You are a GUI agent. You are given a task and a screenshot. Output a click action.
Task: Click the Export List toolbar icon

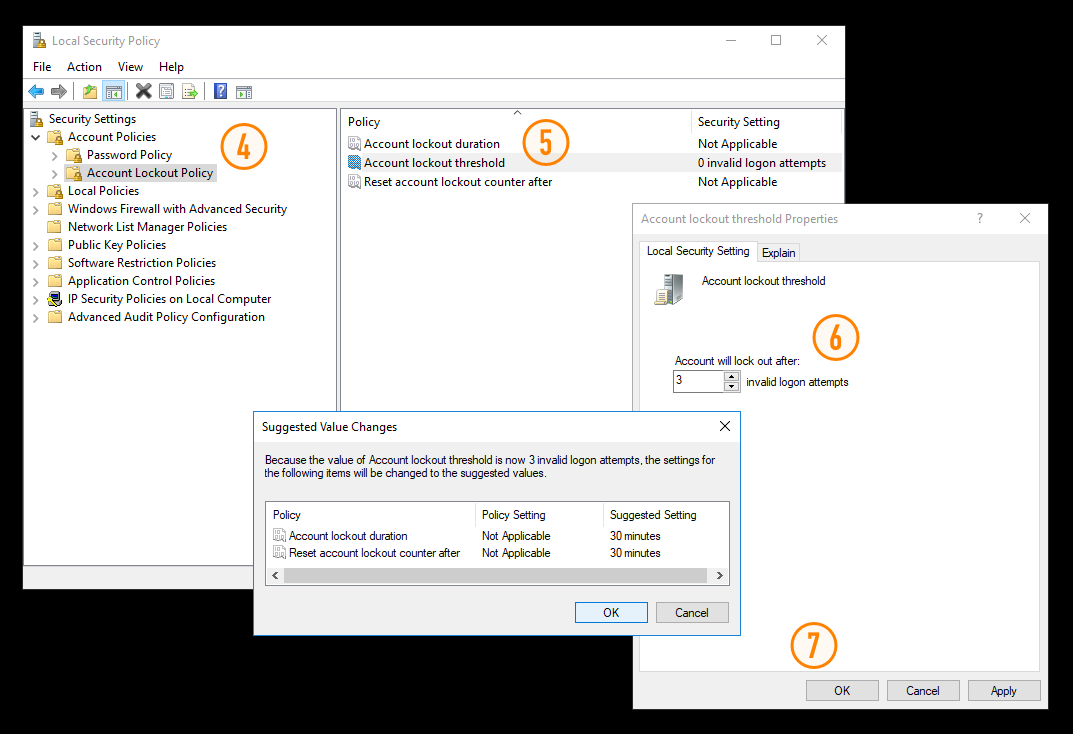[190, 92]
